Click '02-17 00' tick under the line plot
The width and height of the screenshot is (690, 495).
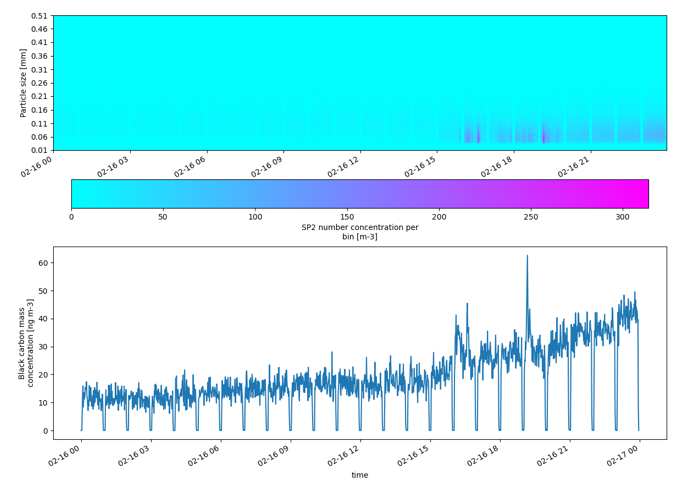tap(623, 455)
